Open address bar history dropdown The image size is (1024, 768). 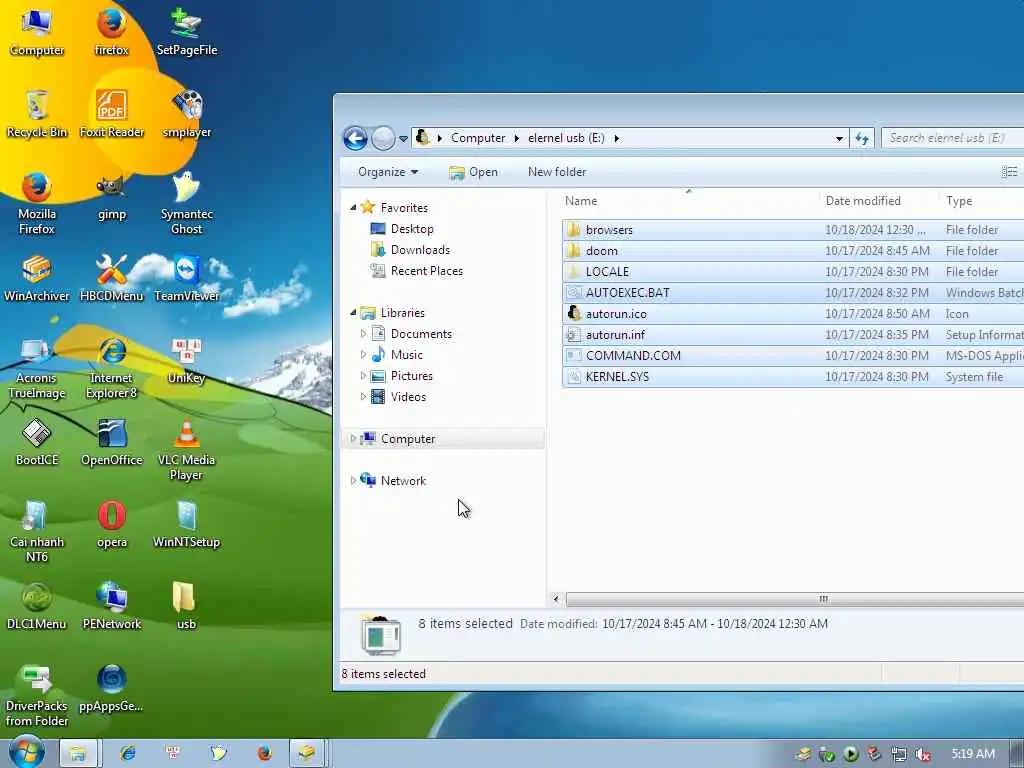point(839,138)
